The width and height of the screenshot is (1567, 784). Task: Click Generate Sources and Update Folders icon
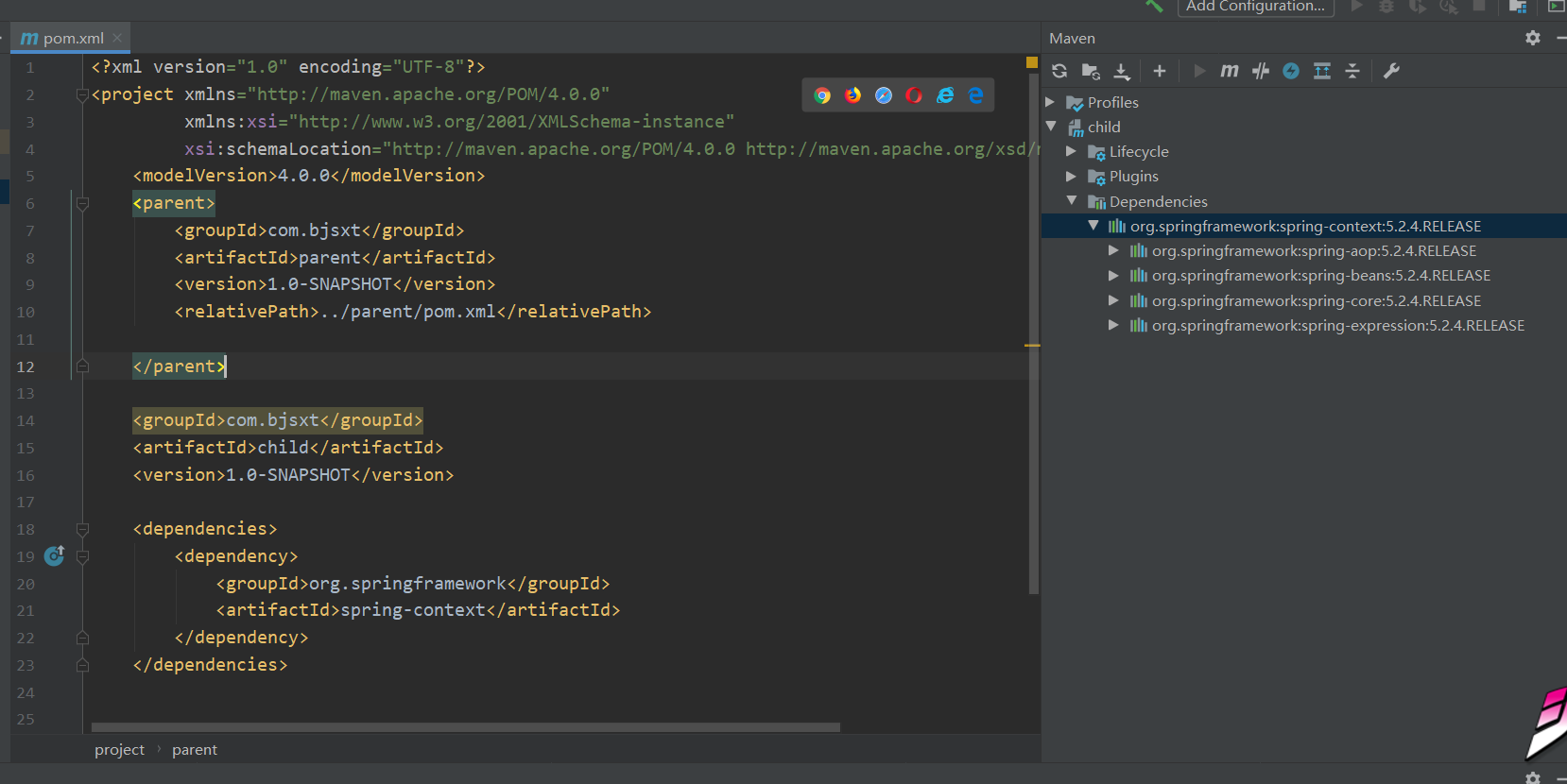[x=1091, y=71]
